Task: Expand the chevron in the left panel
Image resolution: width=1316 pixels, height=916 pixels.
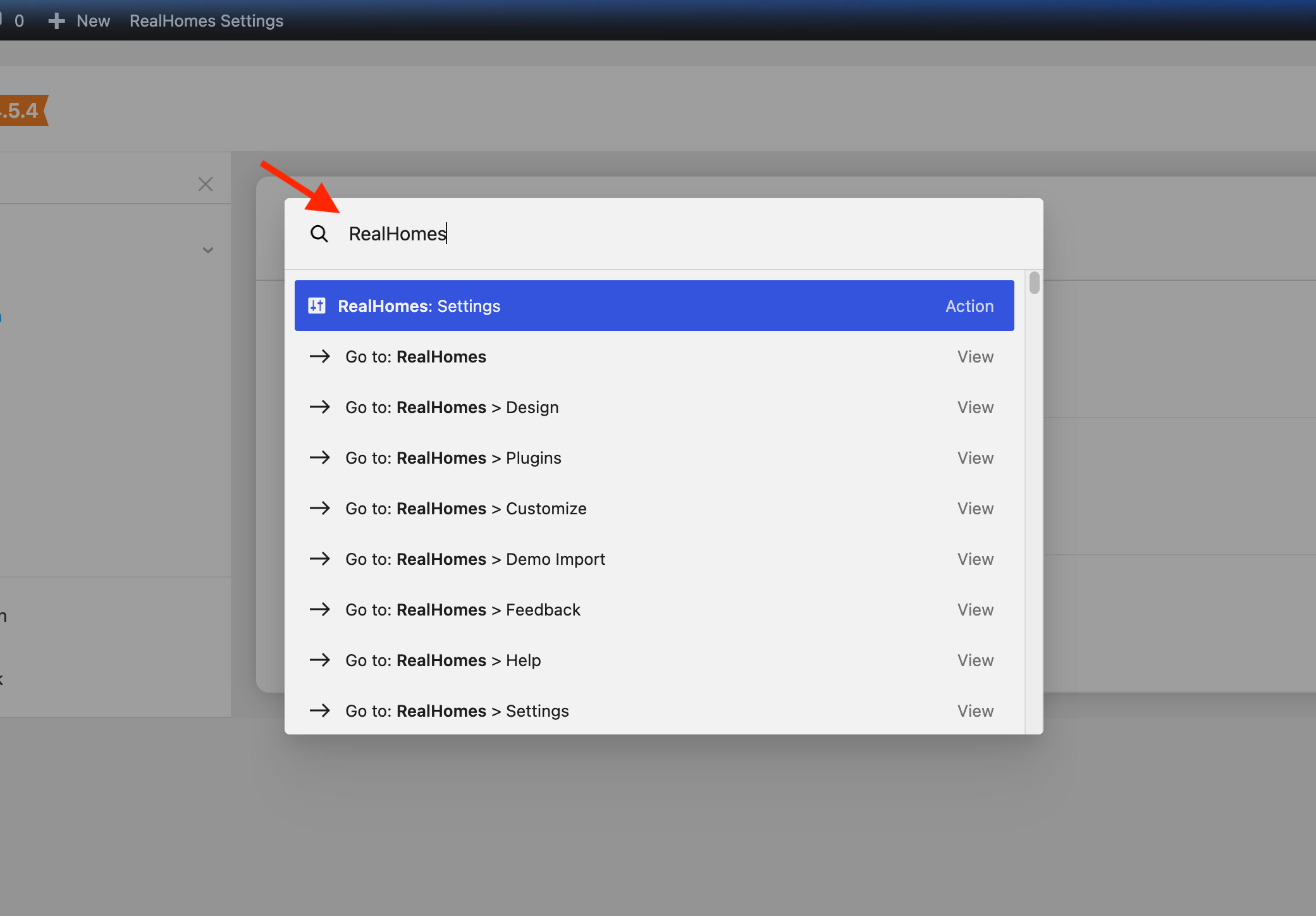Action: click(207, 250)
